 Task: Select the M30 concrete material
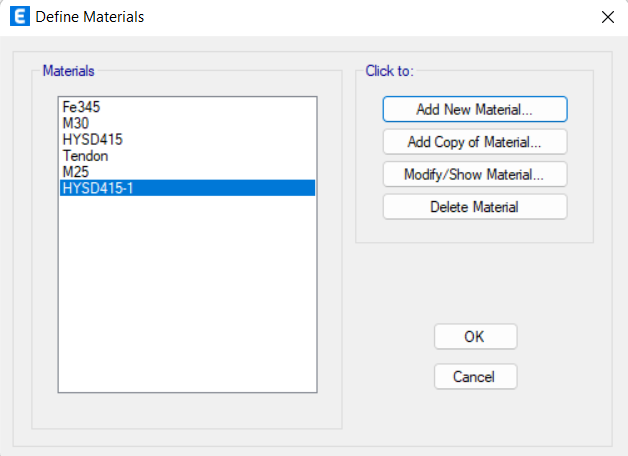point(76,123)
